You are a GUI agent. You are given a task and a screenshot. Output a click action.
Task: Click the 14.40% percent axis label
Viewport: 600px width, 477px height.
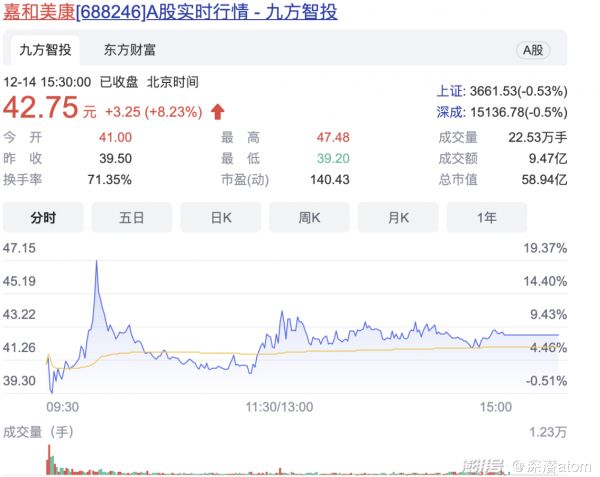tap(545, 281)
